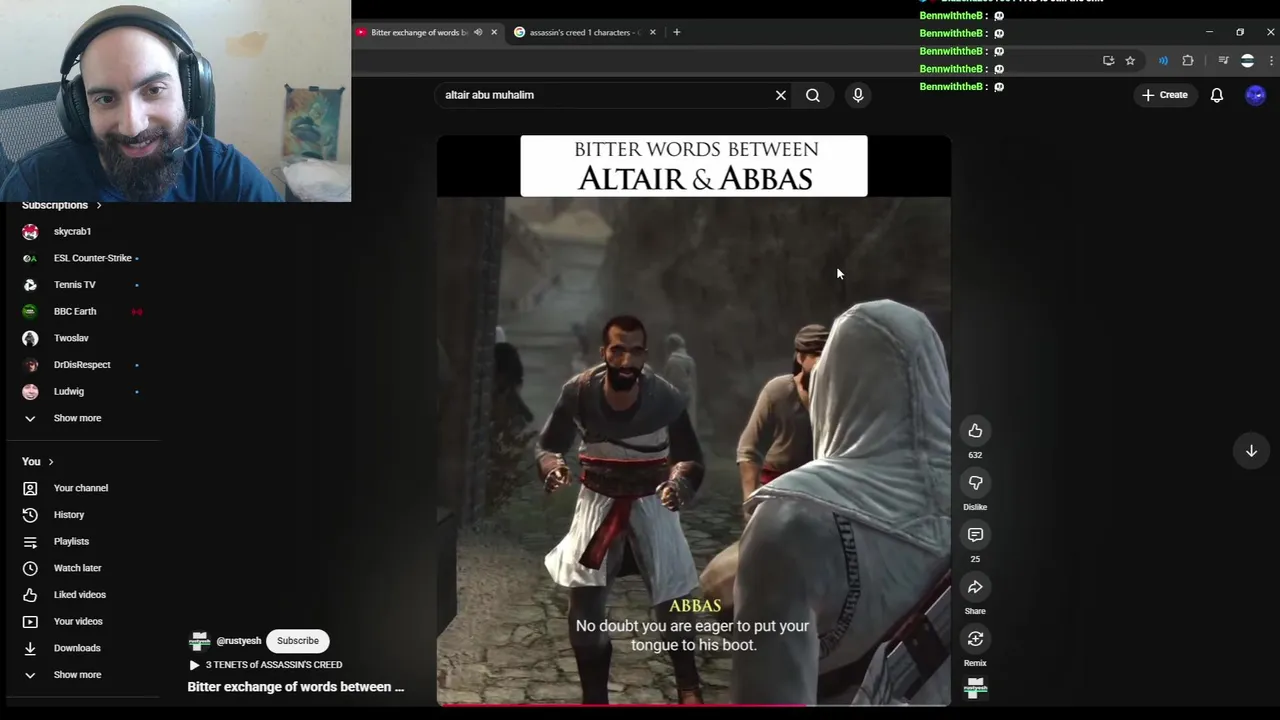Image resolution: width=1280 pixels, height=720 pixels.
Task: Open a new browser tab
Action: tap(677, 32)
